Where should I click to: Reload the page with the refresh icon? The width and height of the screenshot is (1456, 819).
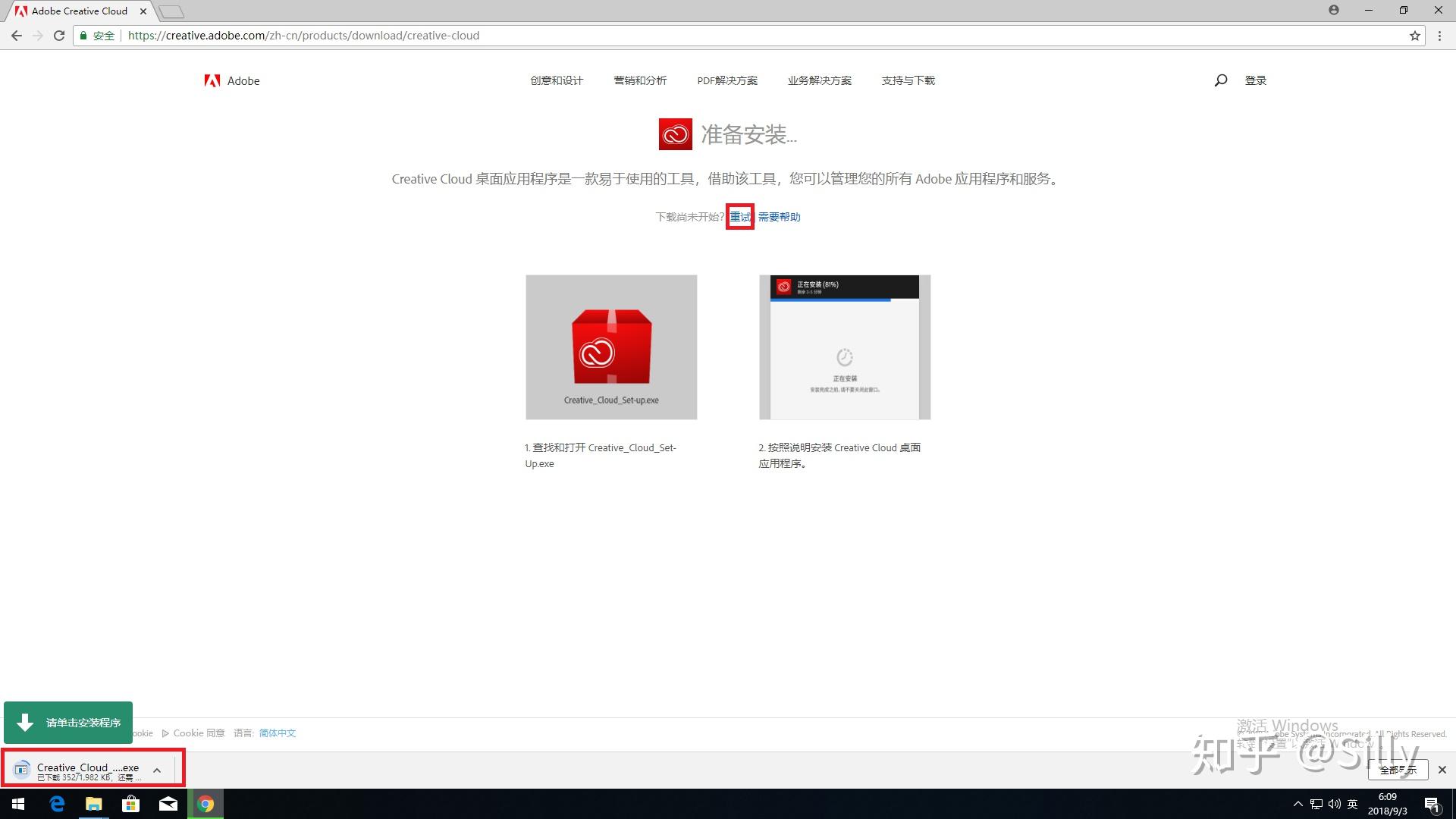(x=59, y=36)
